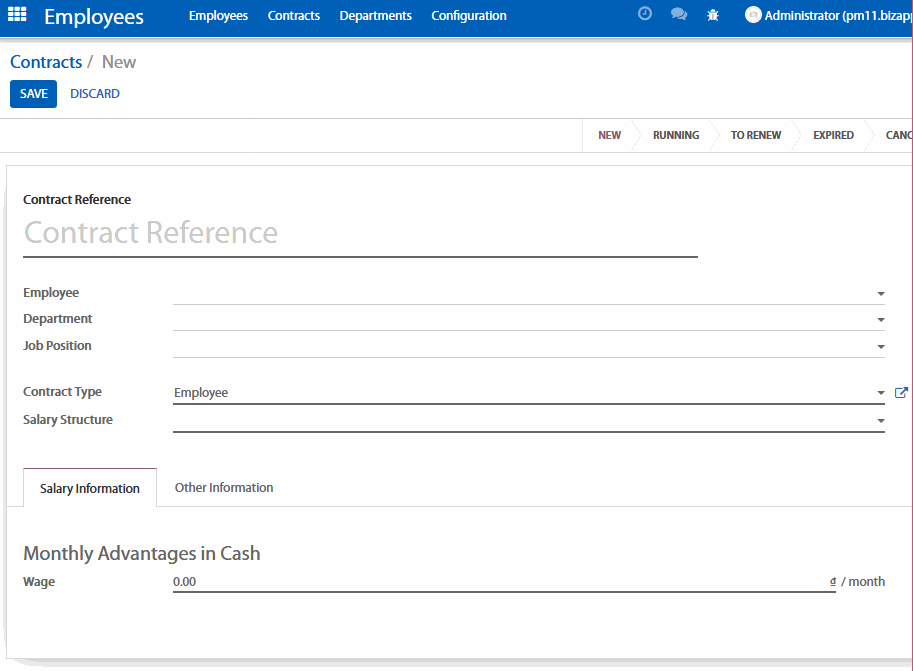913x671 pixels.
Task: Open the Job Position dropdown
Action: coord(880,347)
